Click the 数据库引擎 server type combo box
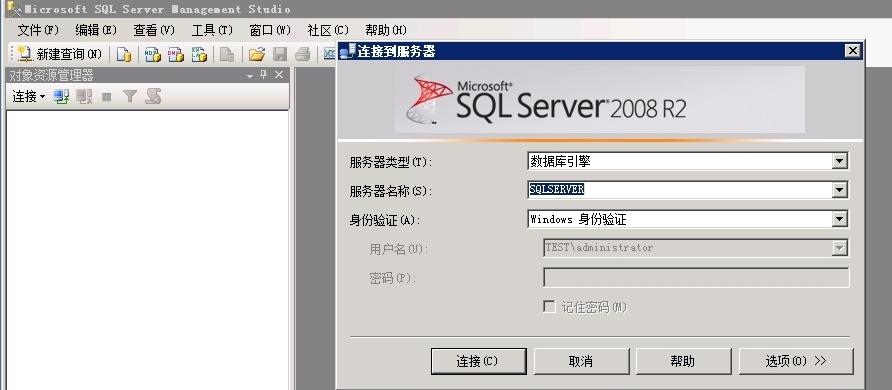Screen dimensions: 892x390 point(688,161)
